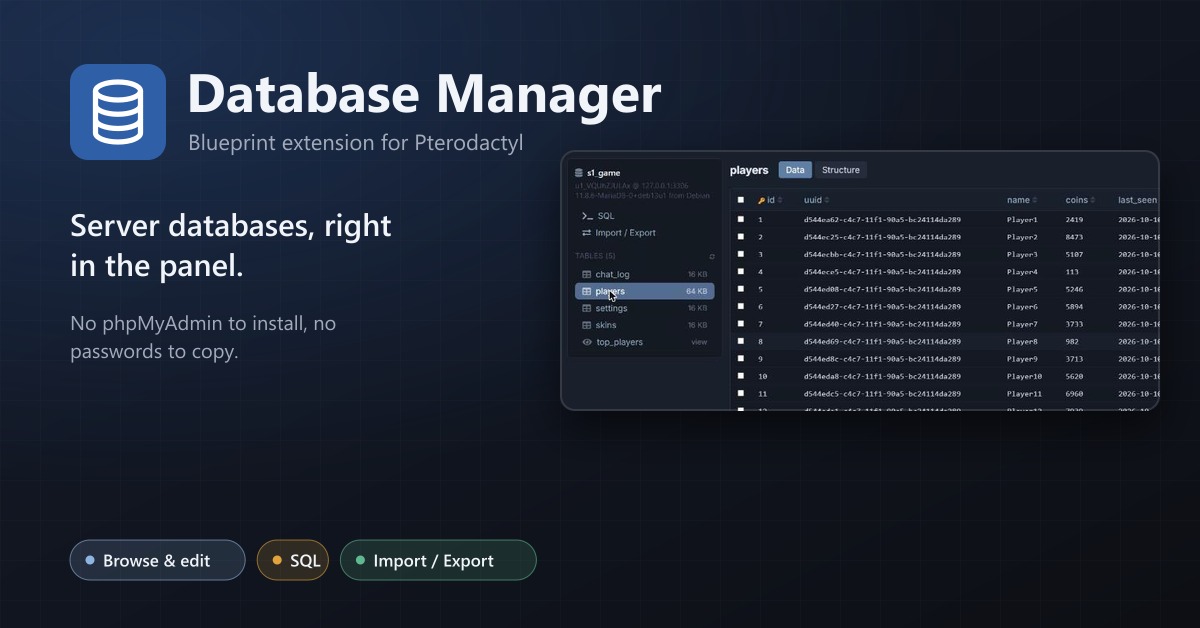Sort by the id column arrows
Screen dimensions: 1200x628
click(x=781, y=200)
